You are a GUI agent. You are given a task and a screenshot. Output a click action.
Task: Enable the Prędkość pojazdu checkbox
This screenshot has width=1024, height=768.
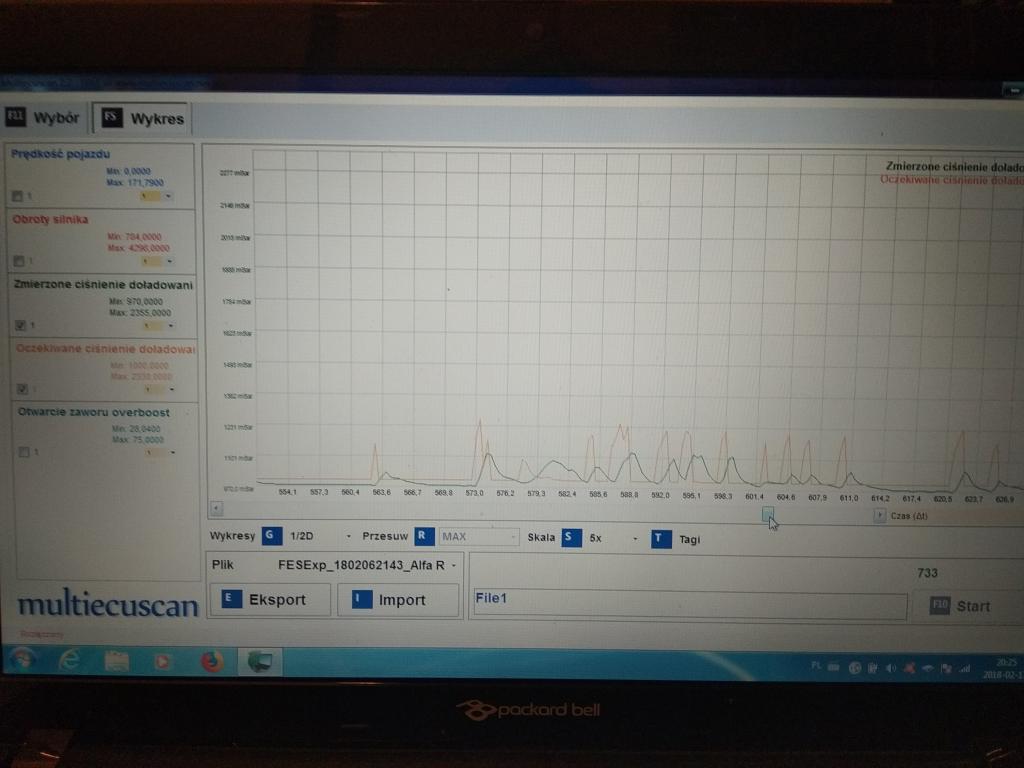pos(18,196)
